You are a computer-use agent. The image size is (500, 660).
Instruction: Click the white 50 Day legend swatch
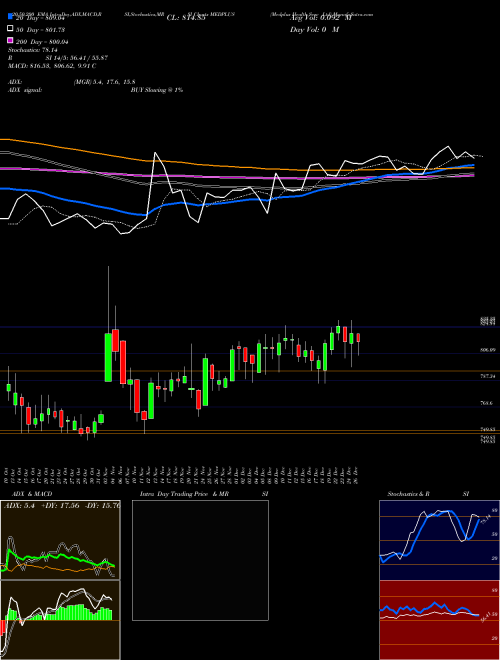click(10, 29)
